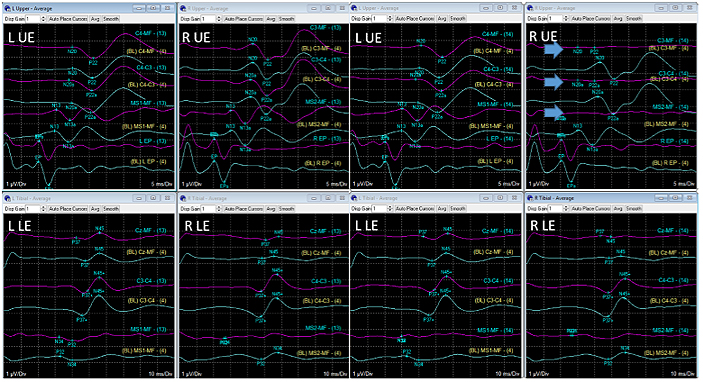Focus Disp Gain field in L Upper (13) window
This screenshot has height=382, width=703.
[33, 19]
